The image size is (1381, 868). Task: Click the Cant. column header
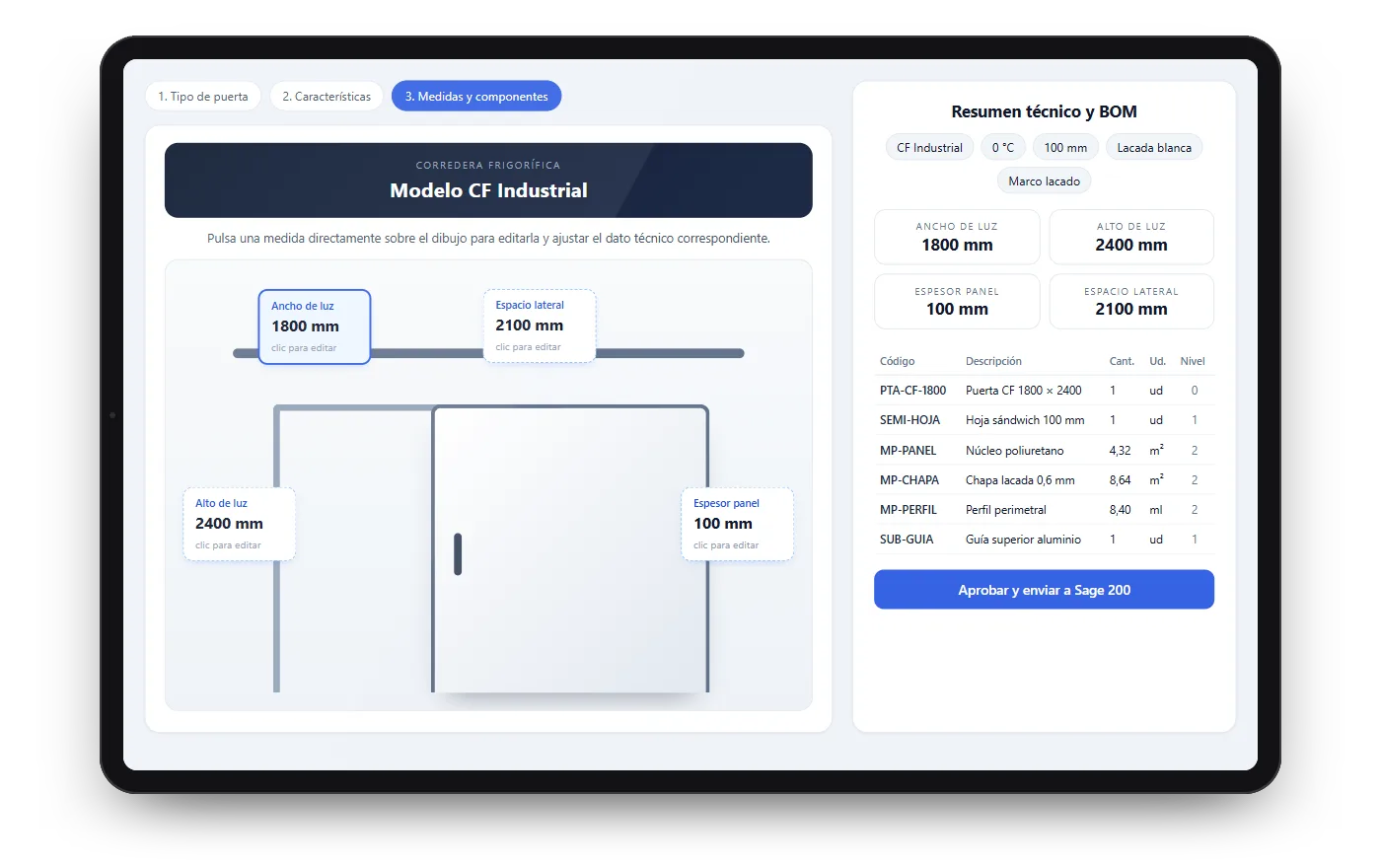(x=1122, y=361)
